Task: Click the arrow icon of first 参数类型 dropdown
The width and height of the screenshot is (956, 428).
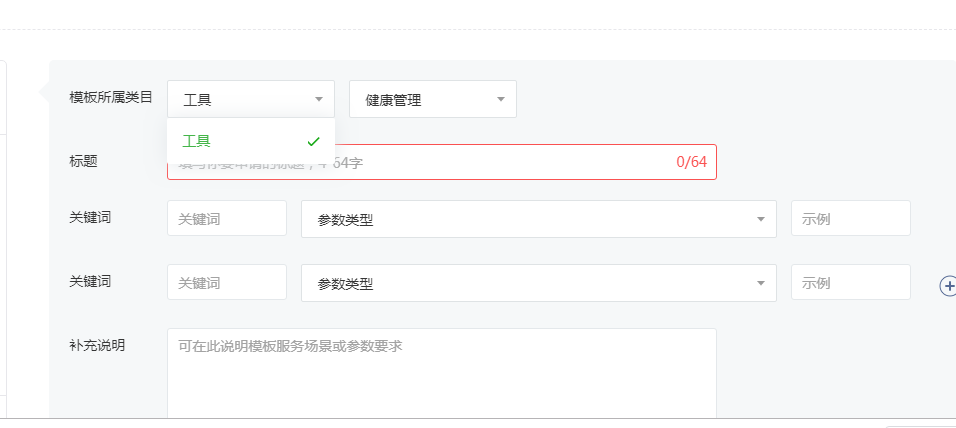Action: pos(761,219)
